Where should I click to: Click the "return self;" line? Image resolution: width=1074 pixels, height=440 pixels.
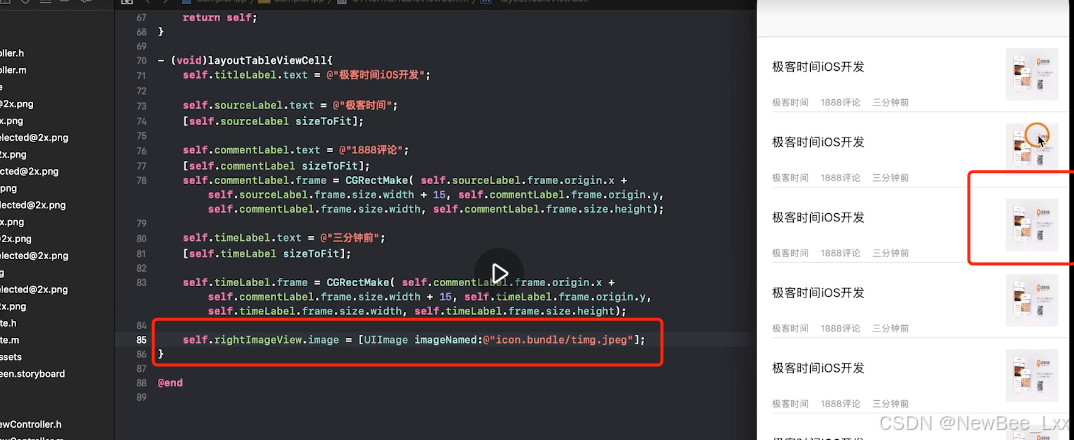(x=219, y=17)
